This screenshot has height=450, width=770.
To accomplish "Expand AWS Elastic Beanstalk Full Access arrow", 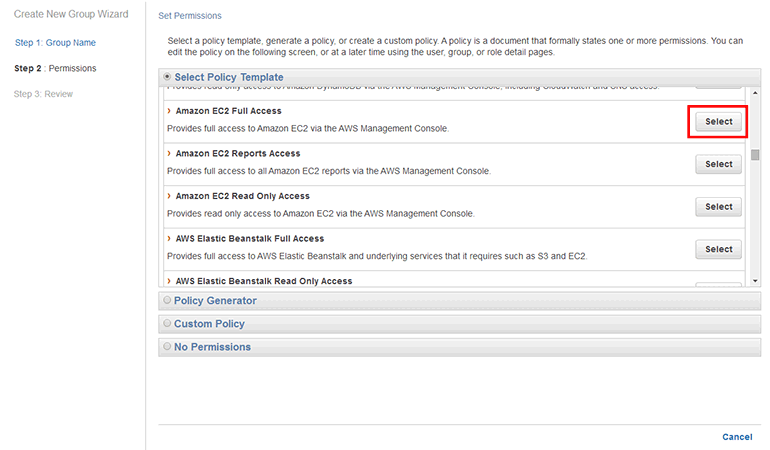I will point(169,239).
